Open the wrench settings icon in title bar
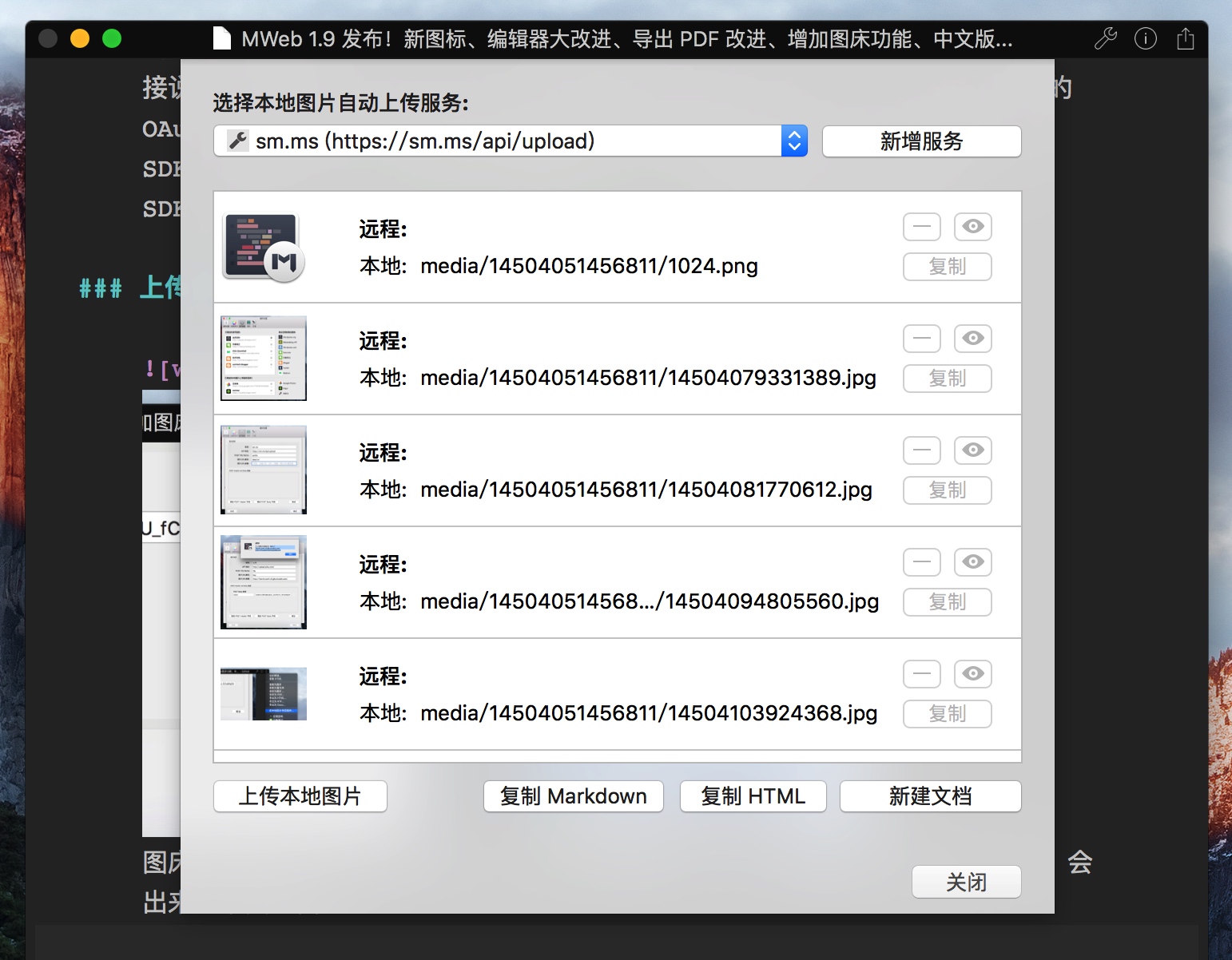The width and height of the screenshot is (1232, 960). 1106,38
